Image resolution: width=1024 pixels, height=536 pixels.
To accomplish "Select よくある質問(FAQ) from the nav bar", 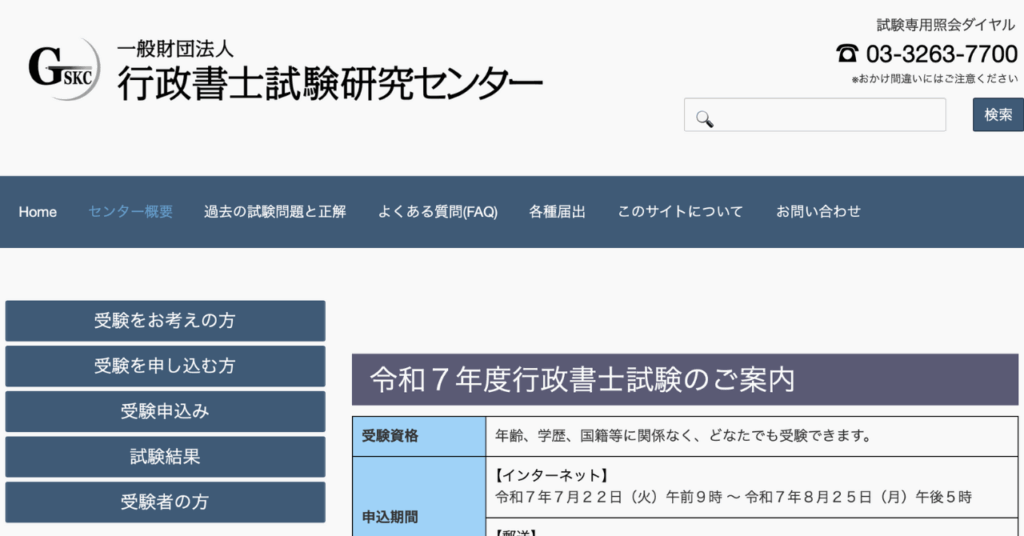I will click(437, 212).
